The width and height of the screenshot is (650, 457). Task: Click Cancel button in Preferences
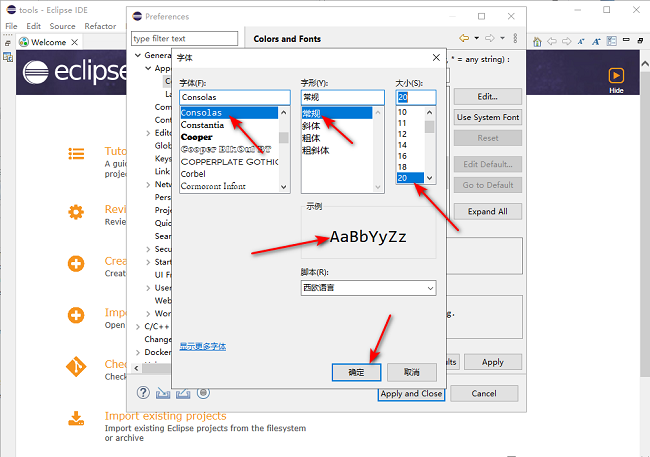(484, 394)
